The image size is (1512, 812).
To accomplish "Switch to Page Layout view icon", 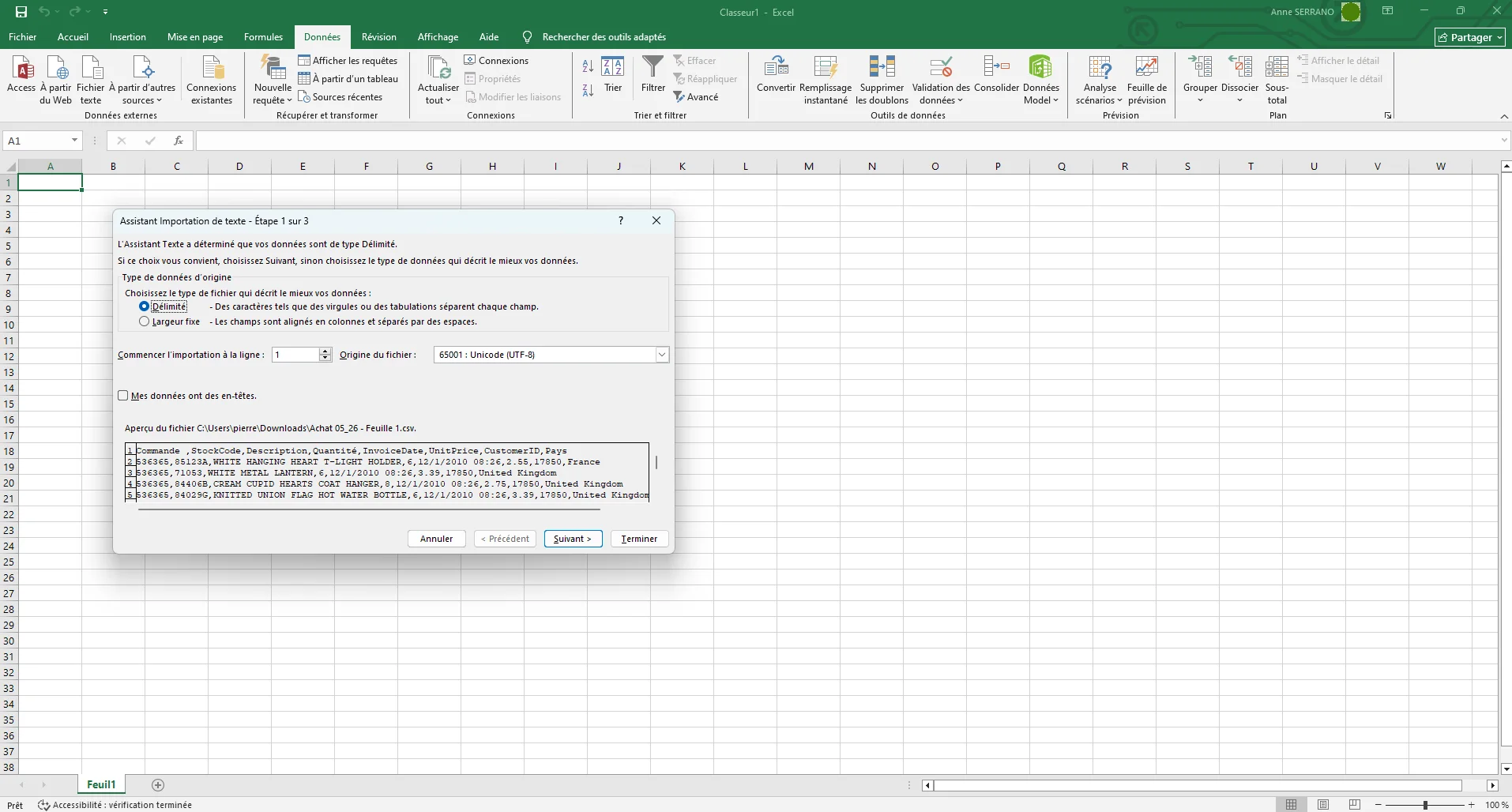I will [x=1323, y=805].
